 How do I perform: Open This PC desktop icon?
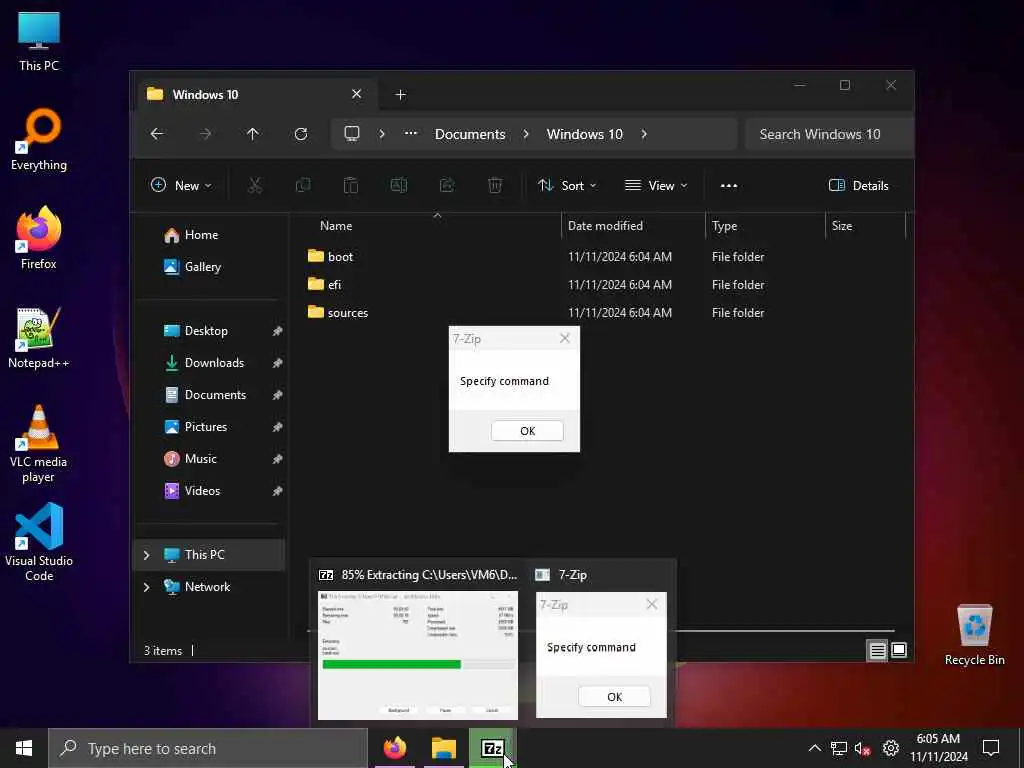39,40
